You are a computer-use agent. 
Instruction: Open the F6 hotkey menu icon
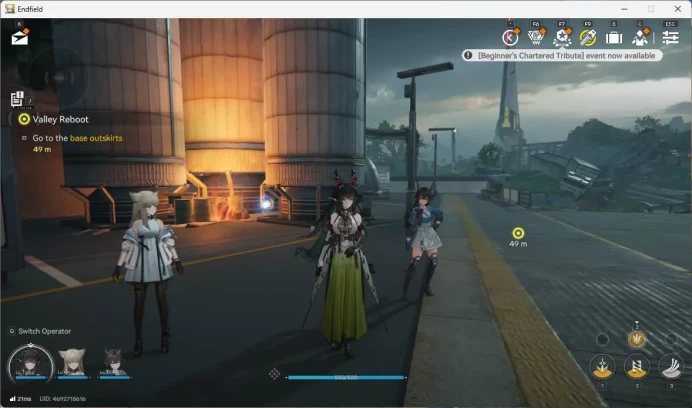pos(536,38)
